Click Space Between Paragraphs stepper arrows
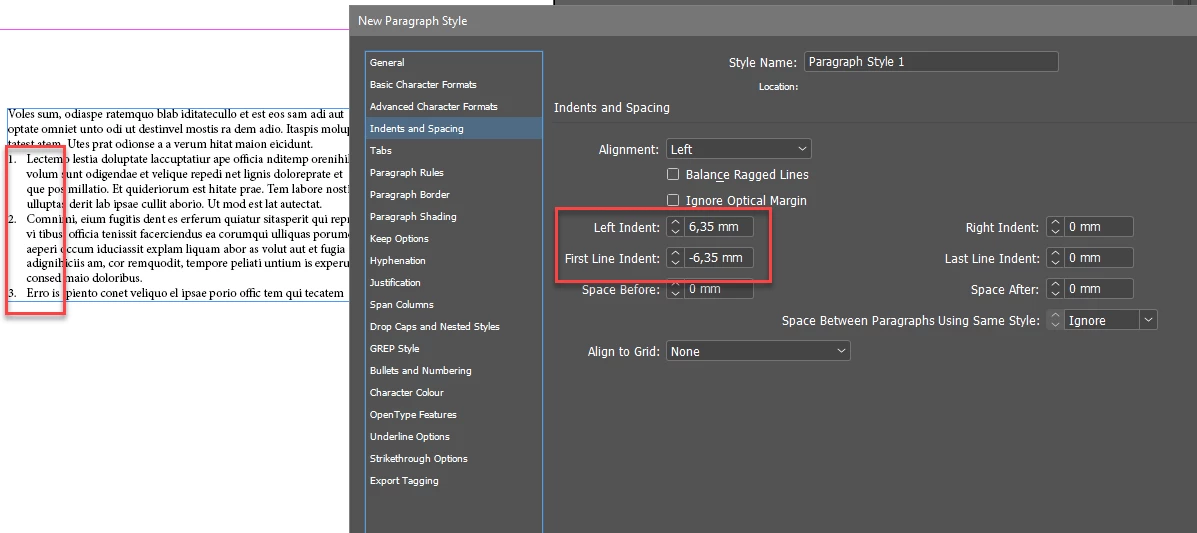The height and width of the screenshot is (533, 1197). pyautogui.click(x=1054, y=320)
